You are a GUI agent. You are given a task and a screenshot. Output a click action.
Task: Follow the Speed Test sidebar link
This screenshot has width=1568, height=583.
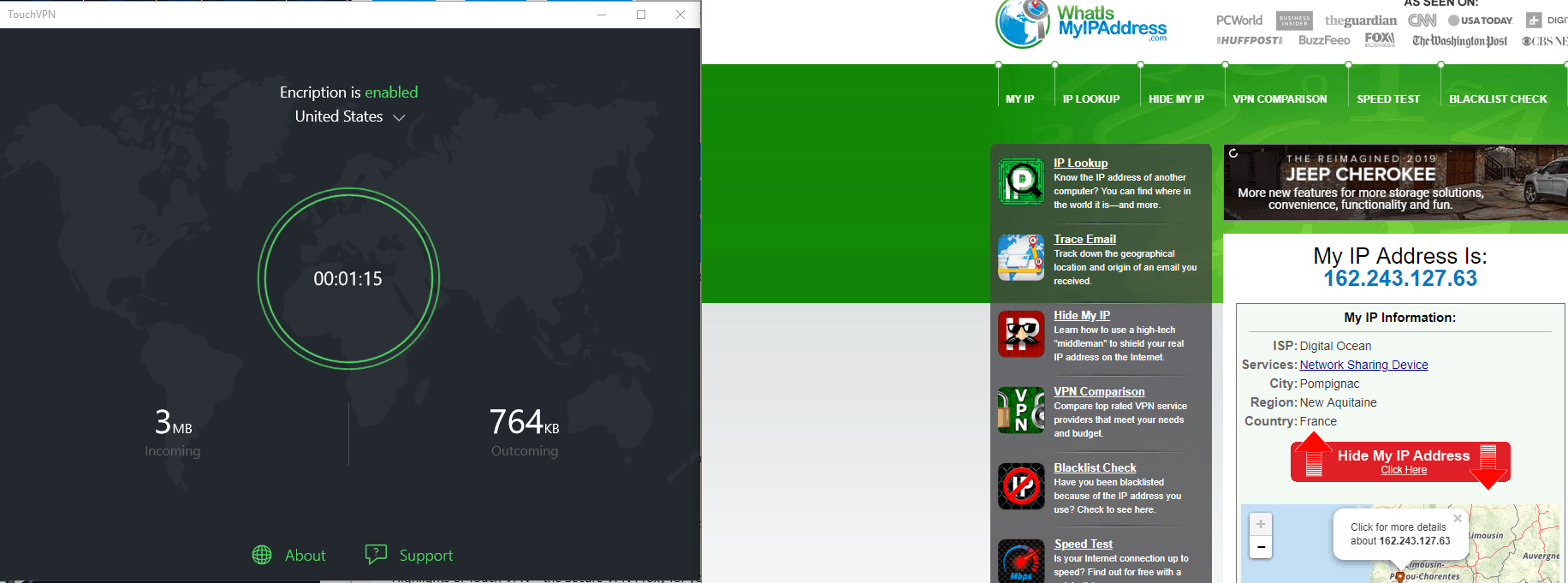tap(1084, 544)
